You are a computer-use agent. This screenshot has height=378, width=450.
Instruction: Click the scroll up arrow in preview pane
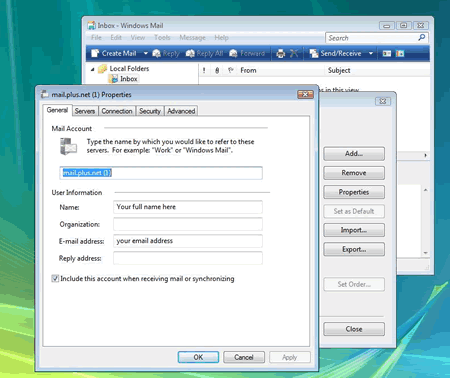[x=426, y=190]
